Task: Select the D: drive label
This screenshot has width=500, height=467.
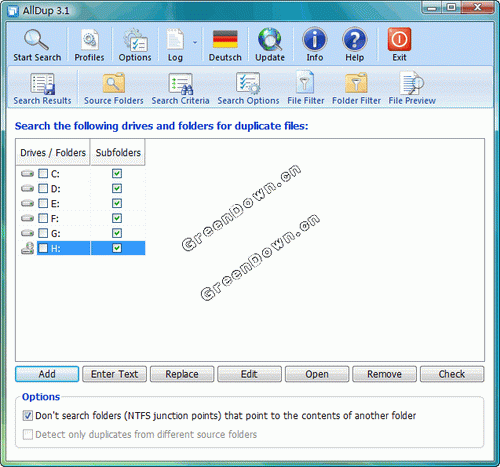Action: (56, 189)
